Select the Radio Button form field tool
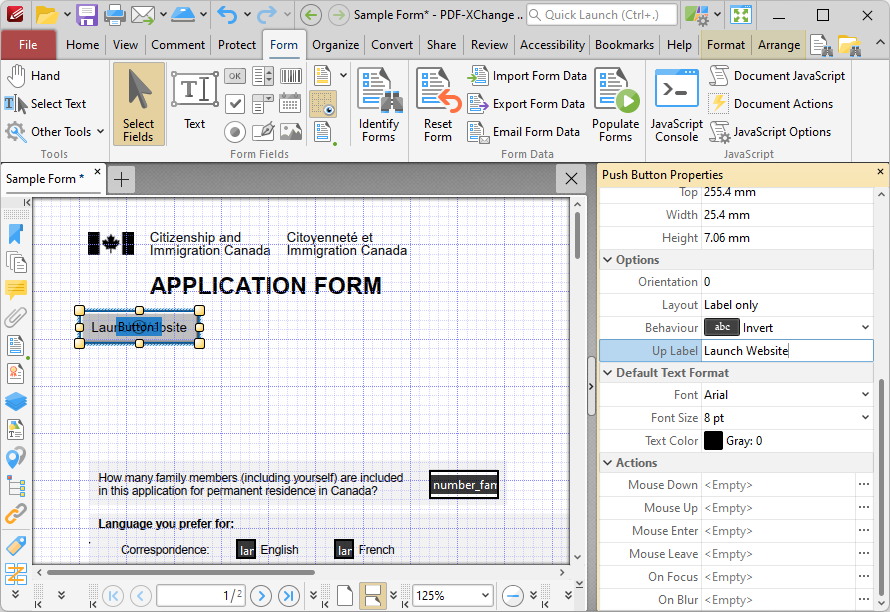 (234, 132)
